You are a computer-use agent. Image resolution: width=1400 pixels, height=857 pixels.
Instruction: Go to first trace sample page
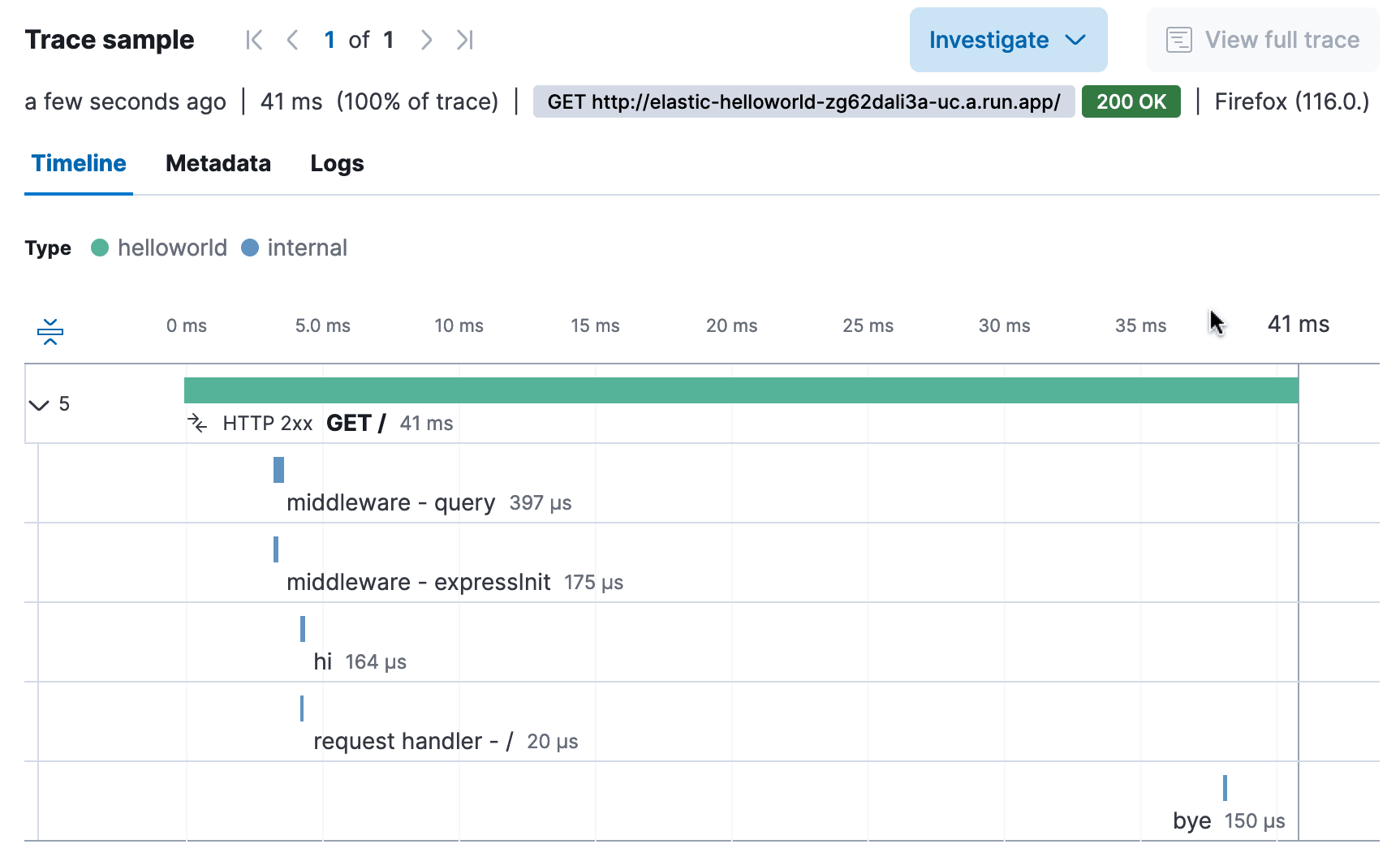[254, 40]
